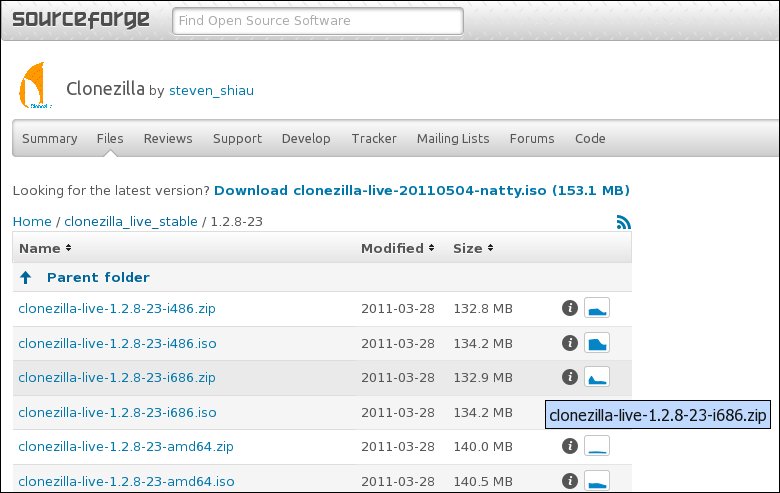Show info for clonezilla-live-1.2.8-23-i686.zip
780x493 pixels.
click(x=570, y=377)
